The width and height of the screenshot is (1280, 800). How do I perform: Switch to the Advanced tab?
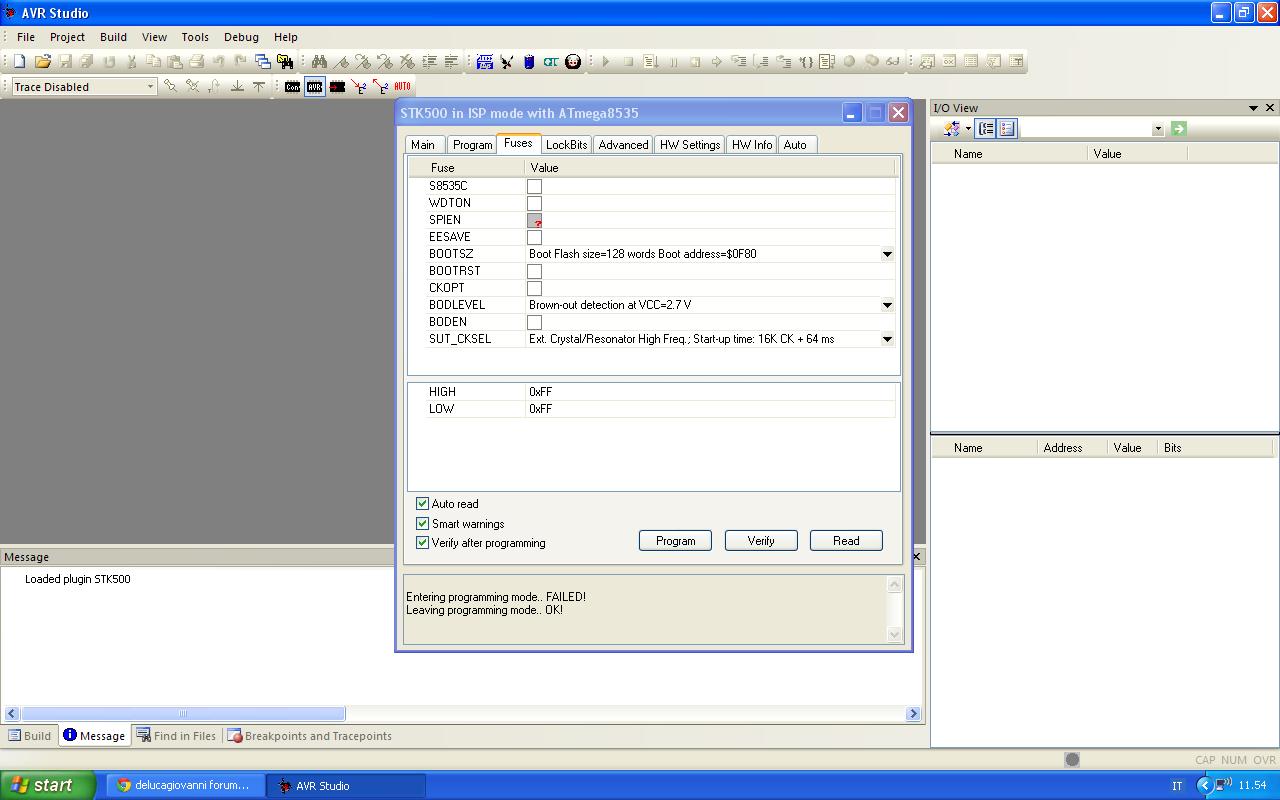[623, 145]
